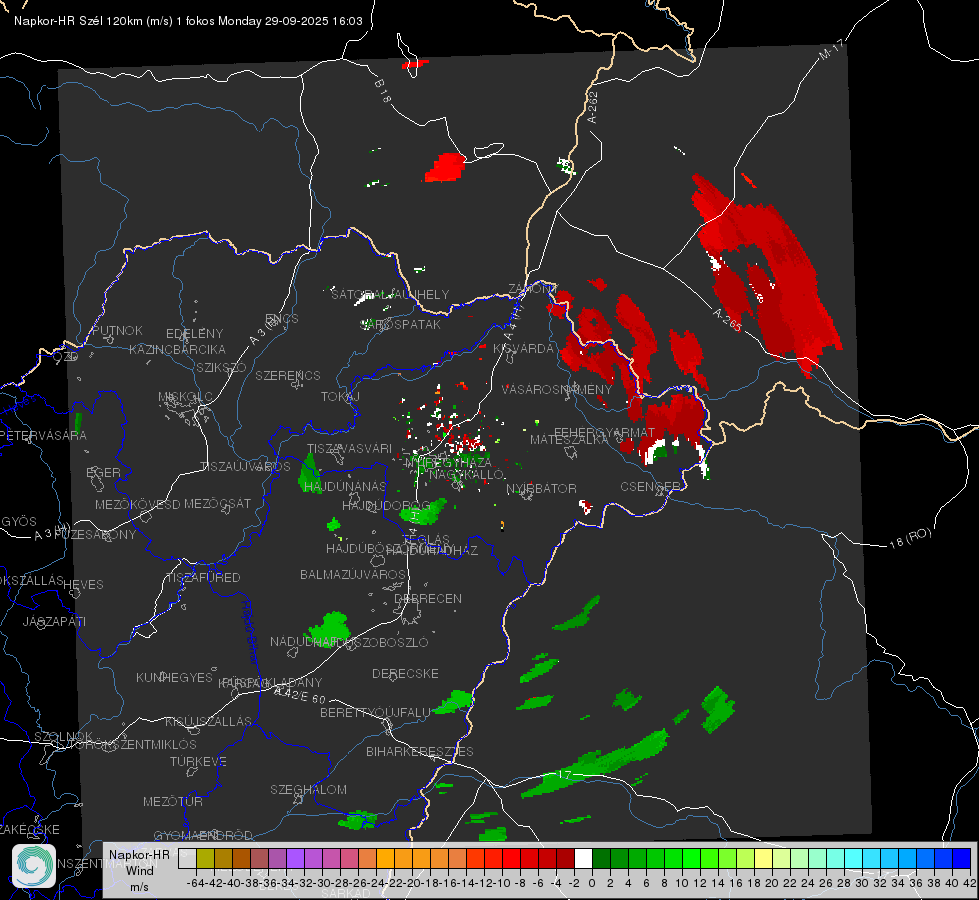Select the FÜZESABONY label
This screenshot has height=900, width=979.
pyautogui.click(x=95, y=535)
